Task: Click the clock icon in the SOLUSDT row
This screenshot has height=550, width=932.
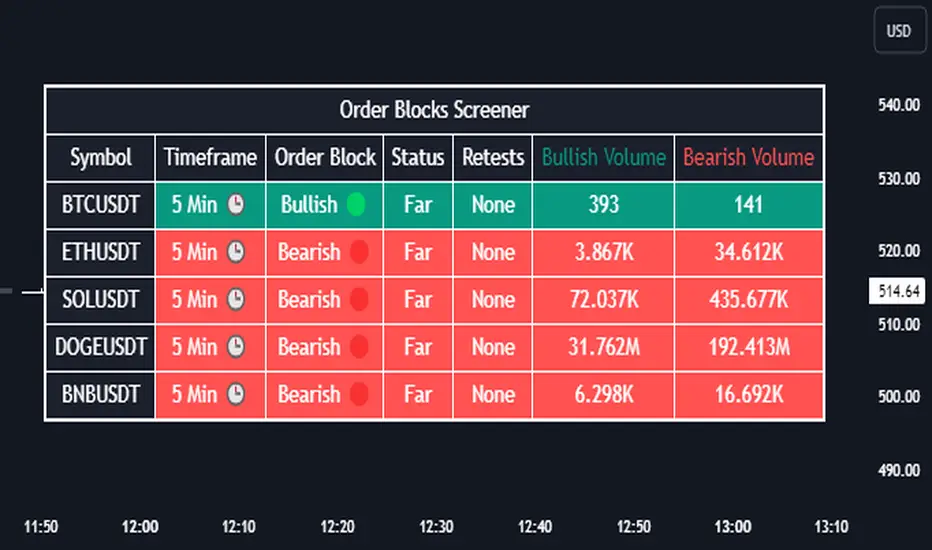Action: pyautogui.click(x=236, y=299)
